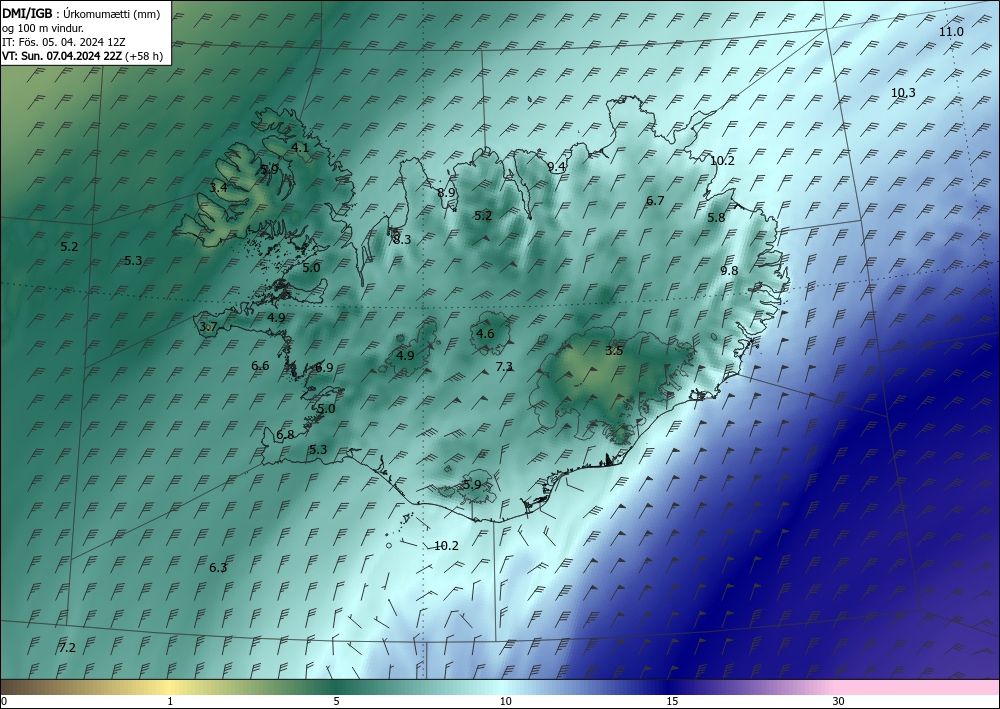Click the 15 tick on the colour scale
This screenshot has height=709, width=1000.
click(x=672, y=701)
